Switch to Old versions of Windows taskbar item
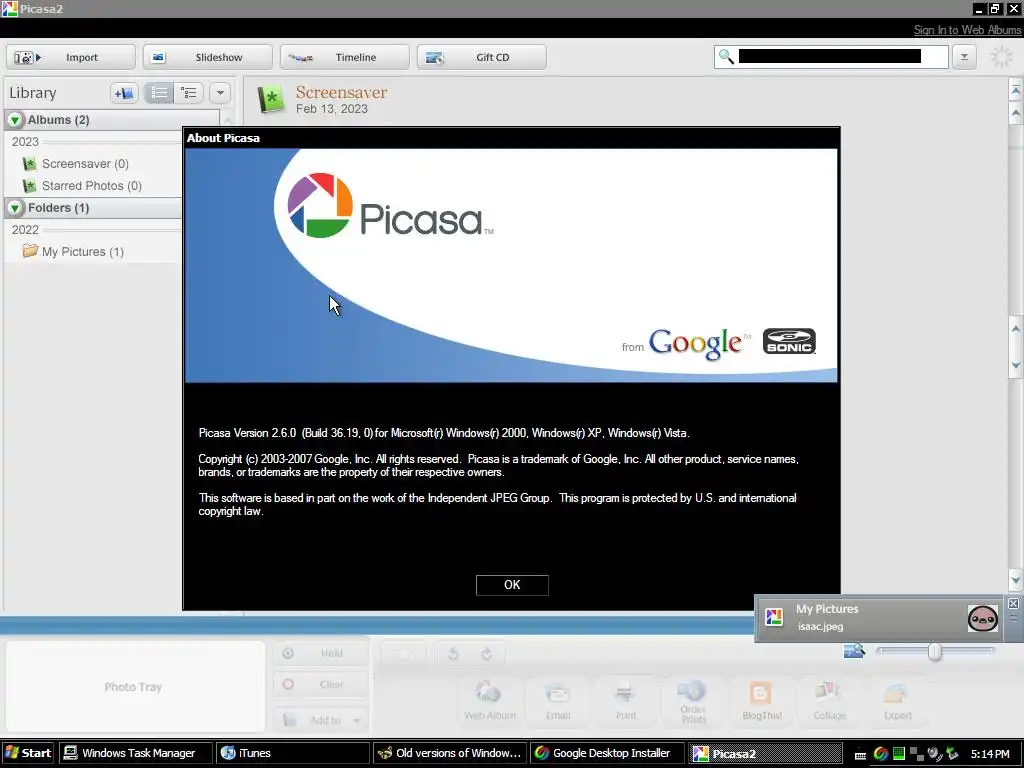1024x768 pixels. (x=449, y=753)
